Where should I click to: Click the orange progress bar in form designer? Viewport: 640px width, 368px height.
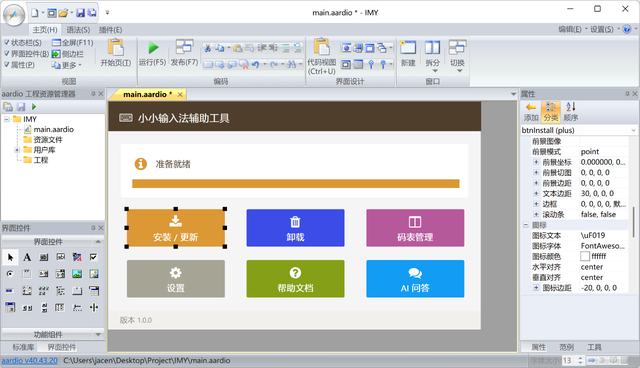[296, 184]
